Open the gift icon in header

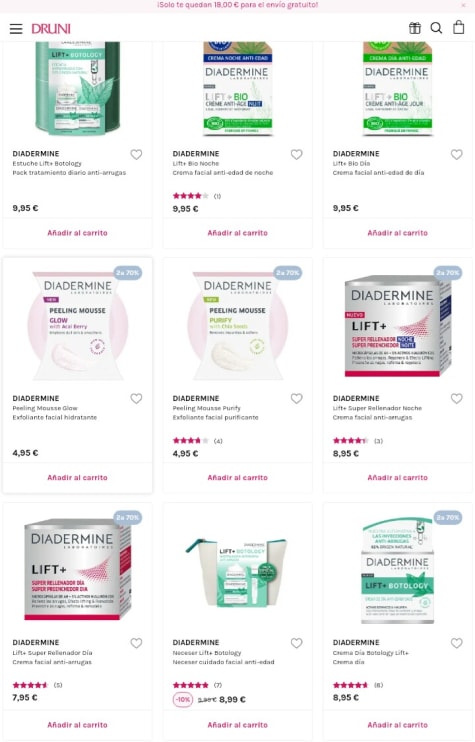(x=414, y=28)
